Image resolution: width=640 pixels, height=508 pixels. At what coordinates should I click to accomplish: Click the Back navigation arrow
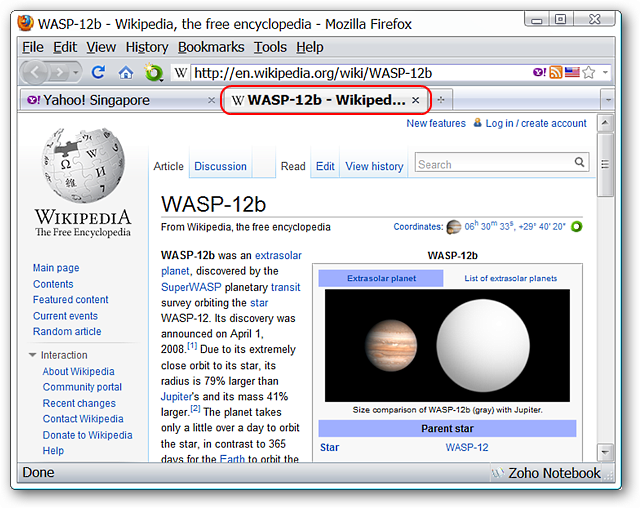tap(35, 73)
